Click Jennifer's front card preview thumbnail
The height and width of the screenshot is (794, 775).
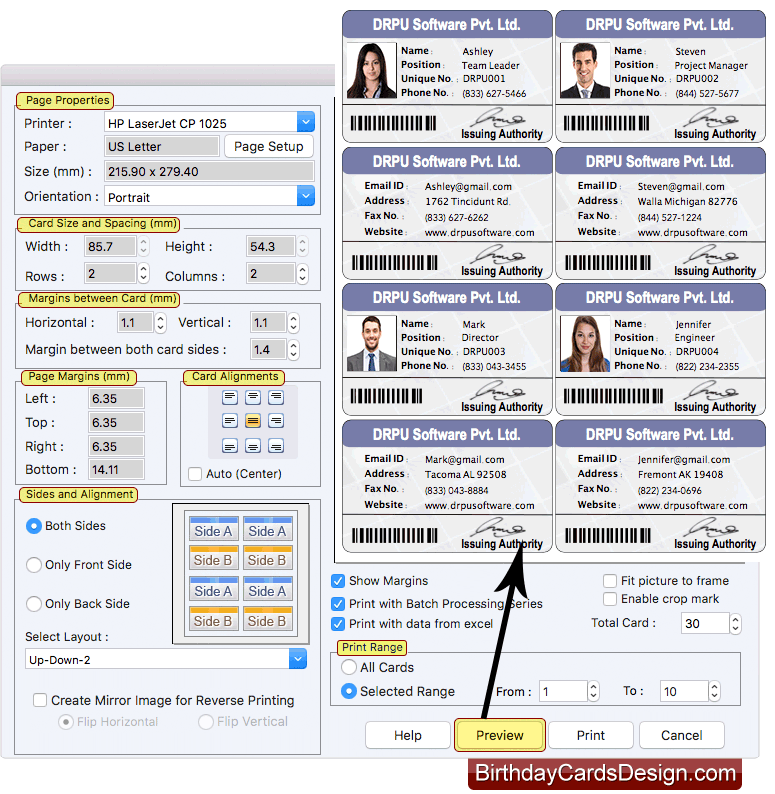661,349
